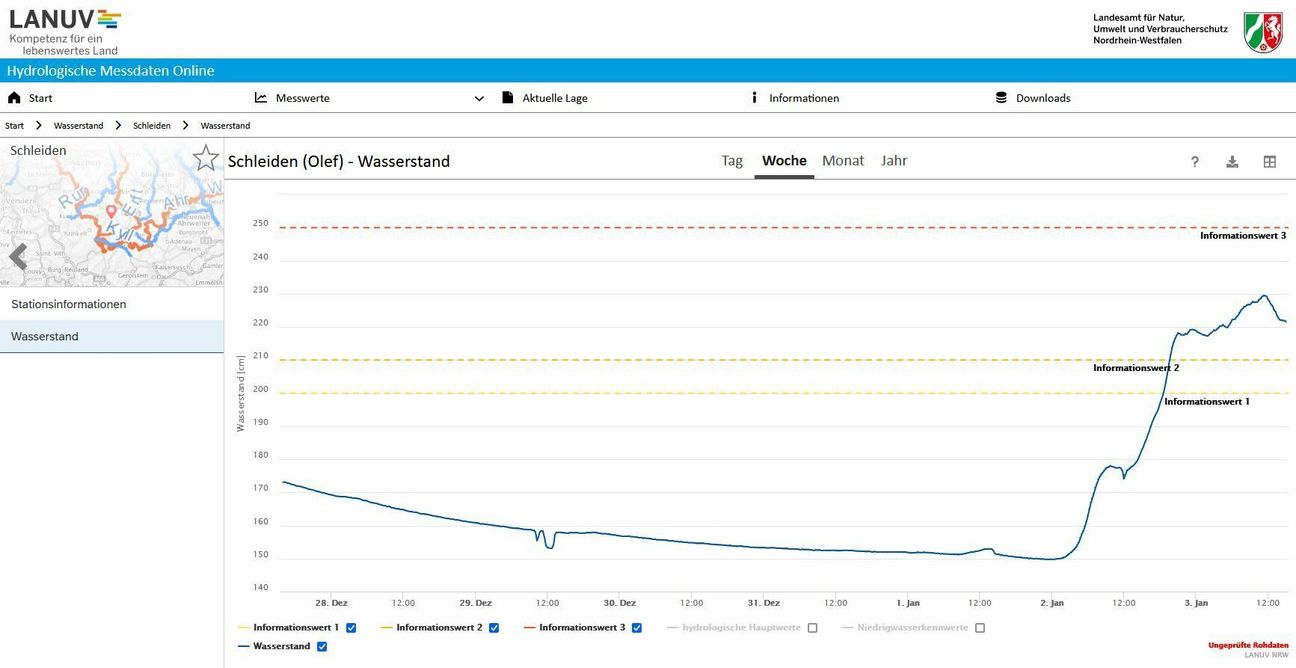The height and width of the screenshot is (668, 1296).
Task: Click the Schleiden breadcrumb link
Action: click(152, 126)
